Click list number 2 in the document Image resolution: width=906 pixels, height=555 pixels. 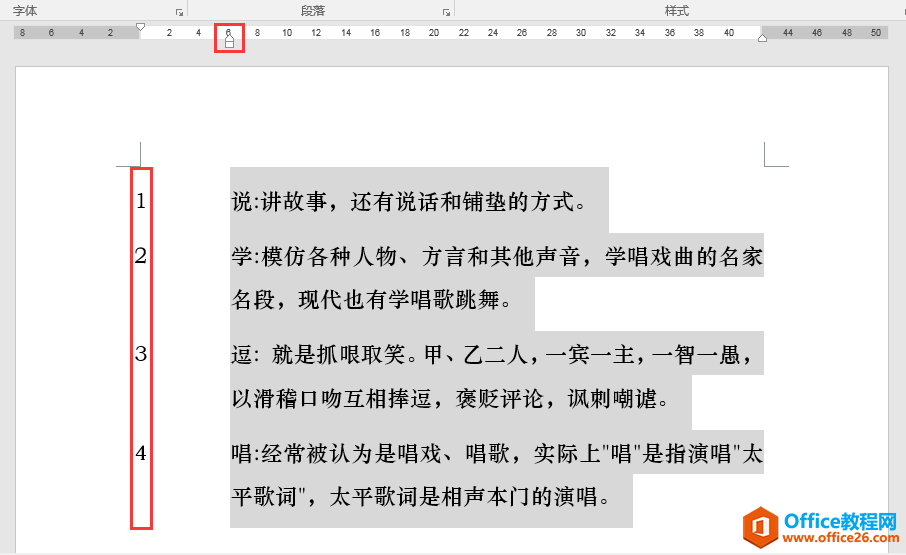141,256
